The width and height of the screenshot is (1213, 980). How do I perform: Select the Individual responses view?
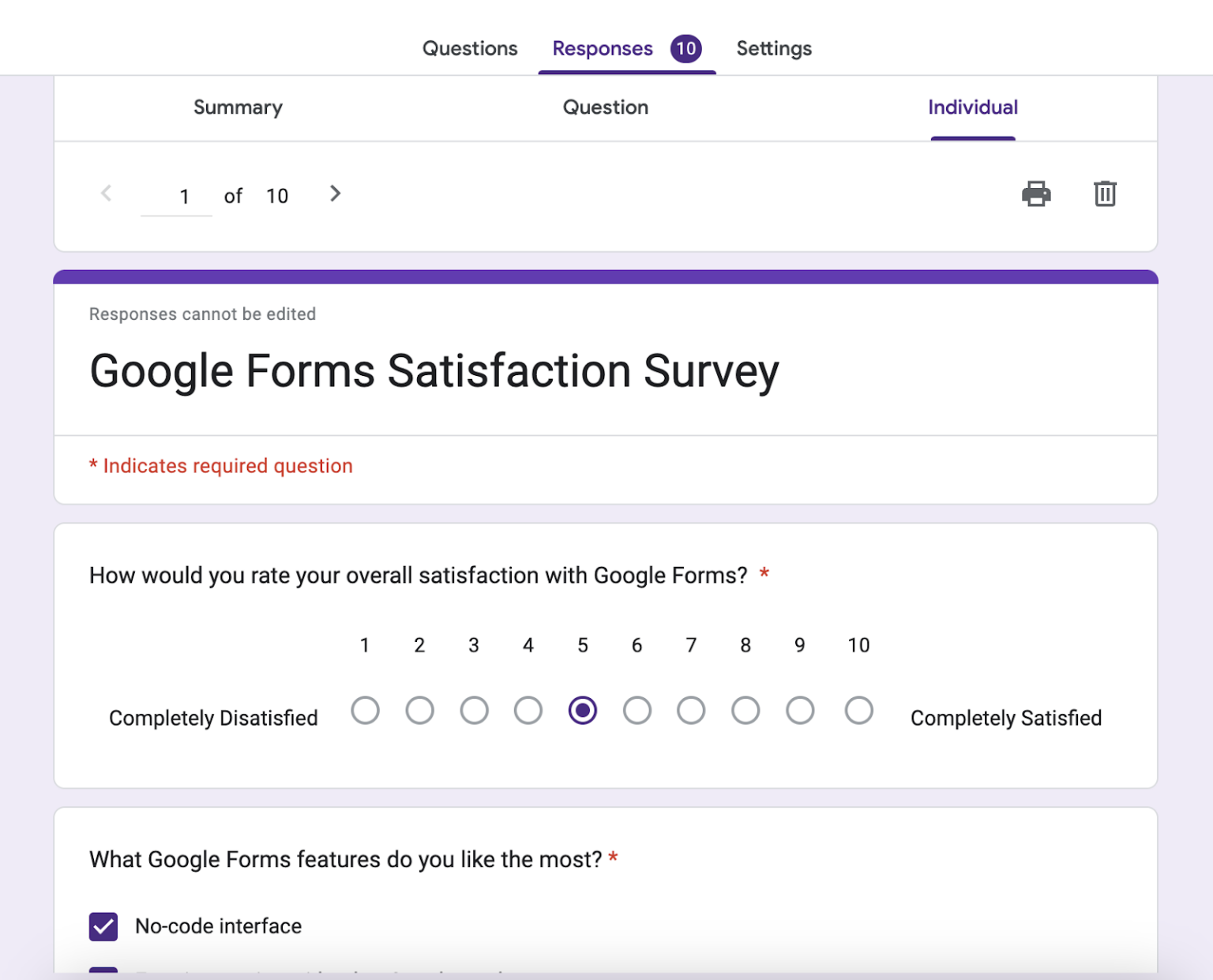point(973,107)
